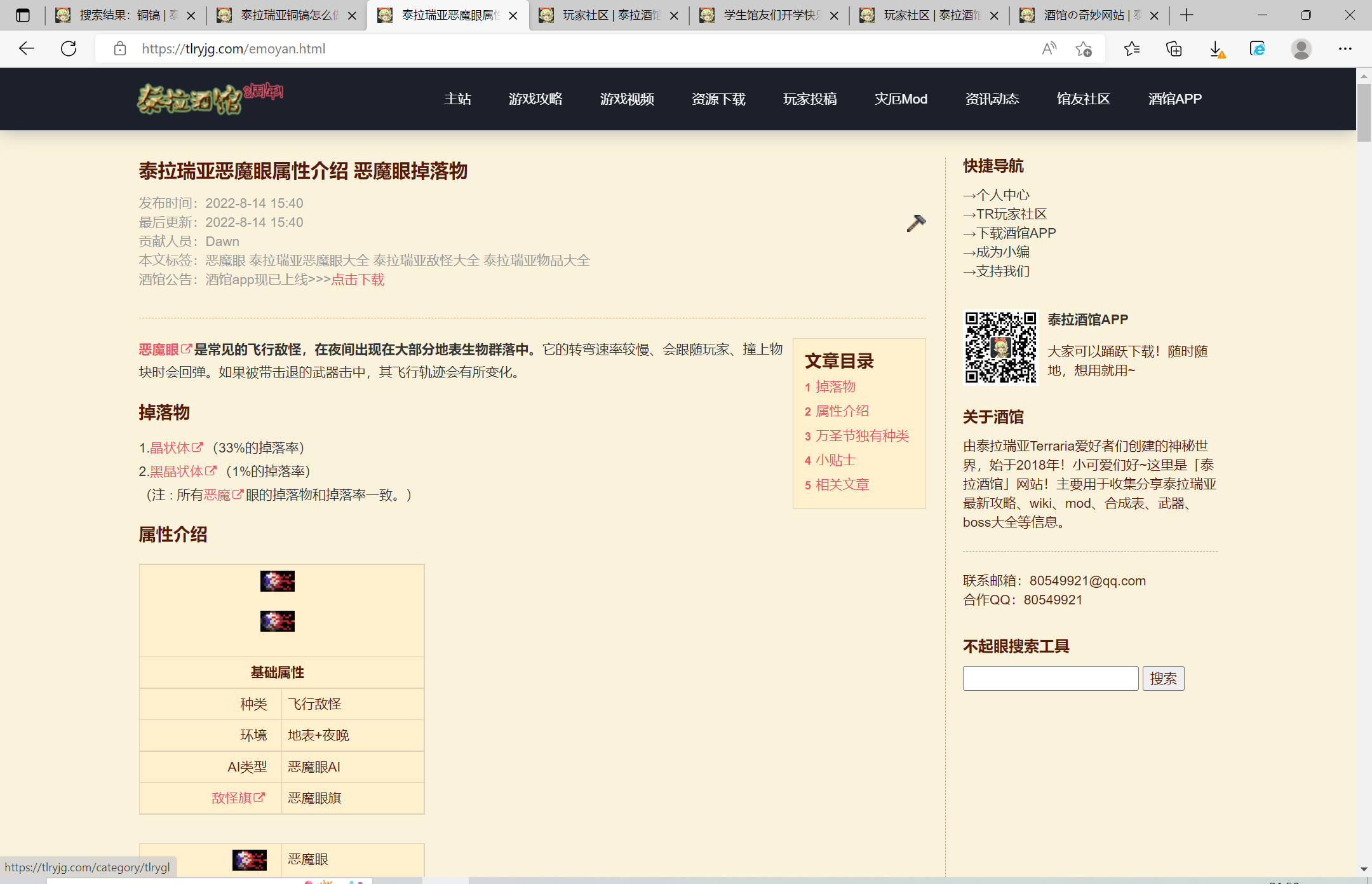
Task: Click the 点击下载 link
Action: (x=358, y=280)
